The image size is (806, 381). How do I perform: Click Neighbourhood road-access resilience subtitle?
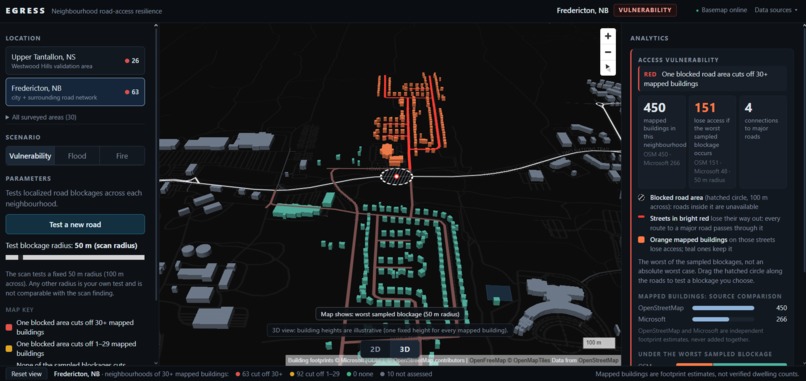pyautogui.click(x=106, y=11)
